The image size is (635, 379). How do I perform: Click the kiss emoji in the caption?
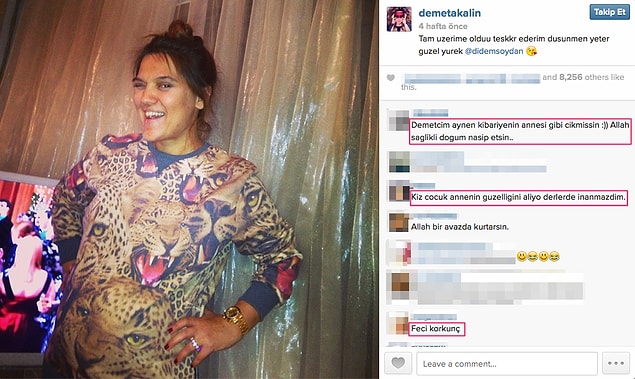(531, 51)
